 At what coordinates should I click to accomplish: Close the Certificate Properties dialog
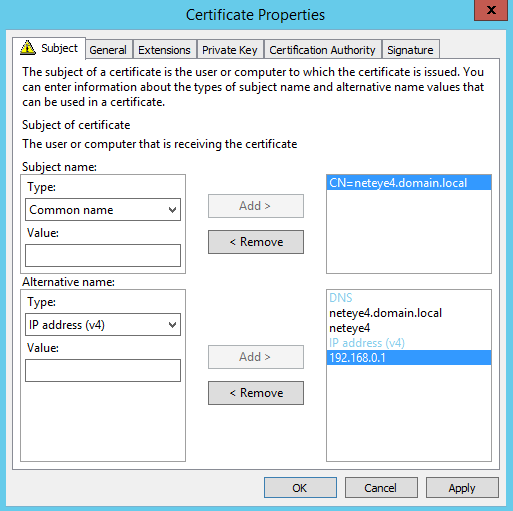click(x=491, y=10)
